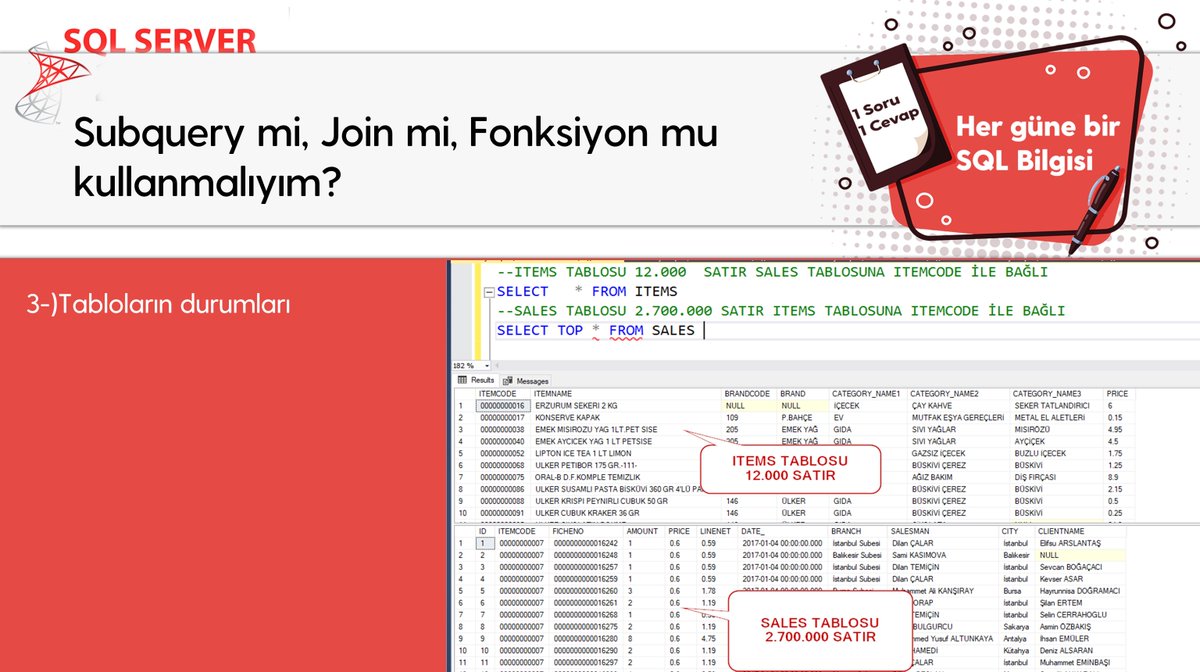Screen dimensions: 1200x672
Task: Click item code 00000000016 cell
Action: [502, 407]
